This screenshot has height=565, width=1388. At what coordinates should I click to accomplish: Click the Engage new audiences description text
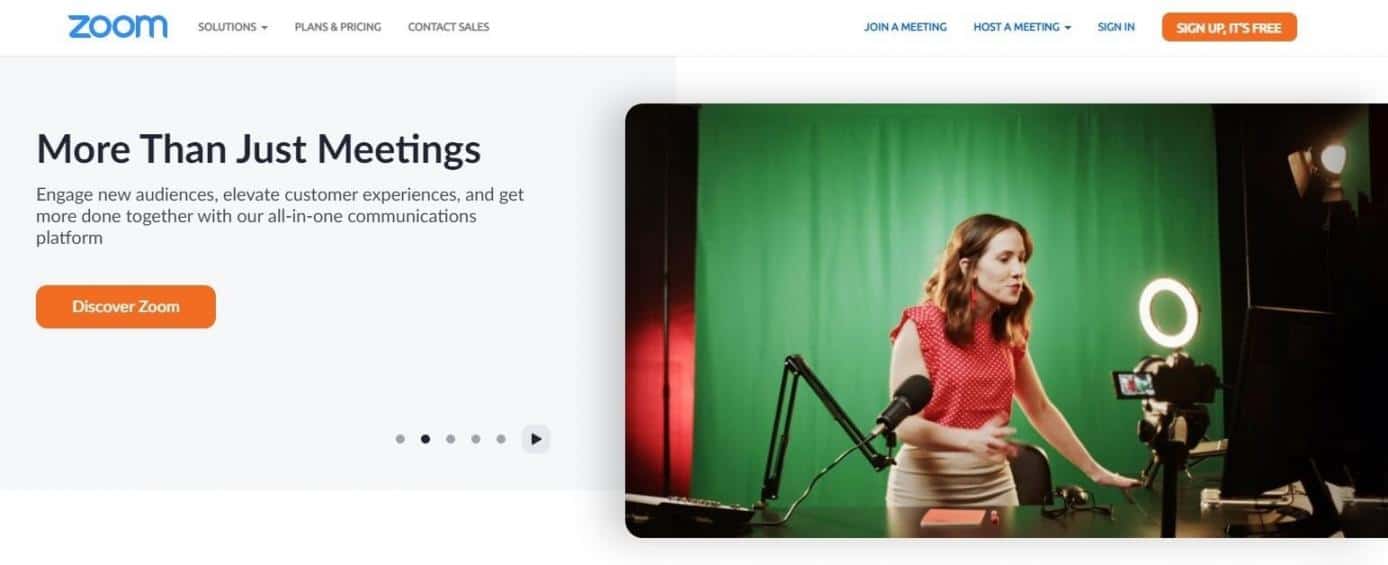pyautogui.click(x=280, y=216)
